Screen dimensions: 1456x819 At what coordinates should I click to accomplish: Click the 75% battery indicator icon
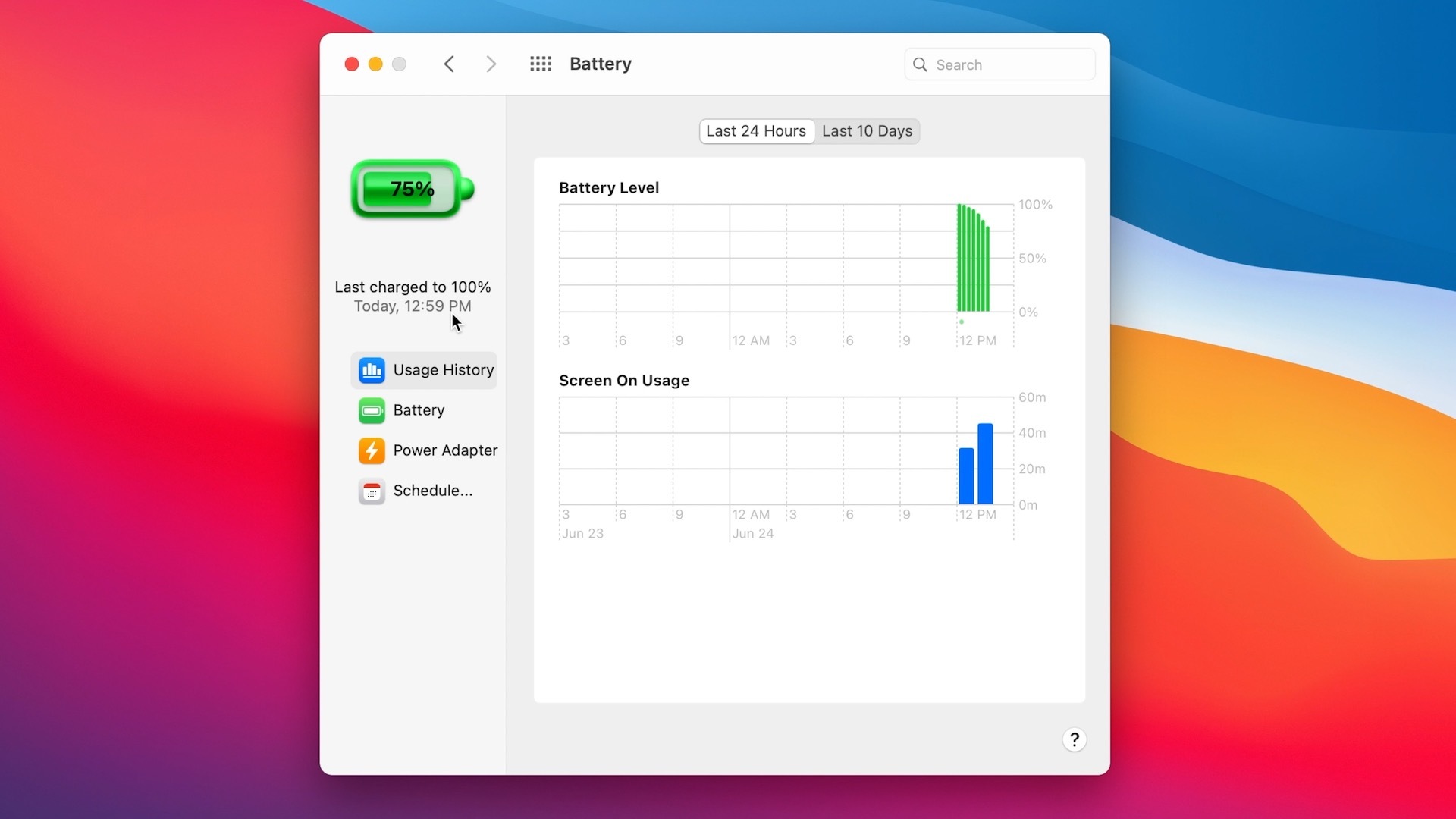[412, 188]
